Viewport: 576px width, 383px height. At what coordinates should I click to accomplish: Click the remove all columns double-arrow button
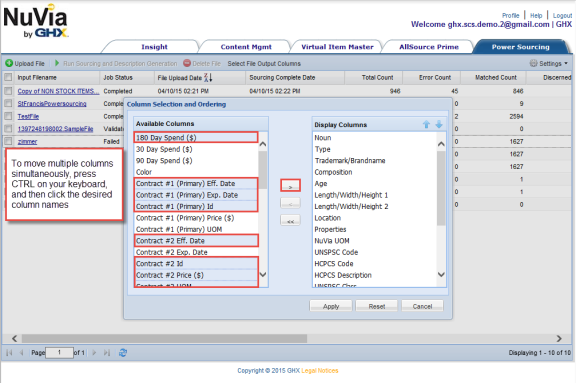(290, 221)
